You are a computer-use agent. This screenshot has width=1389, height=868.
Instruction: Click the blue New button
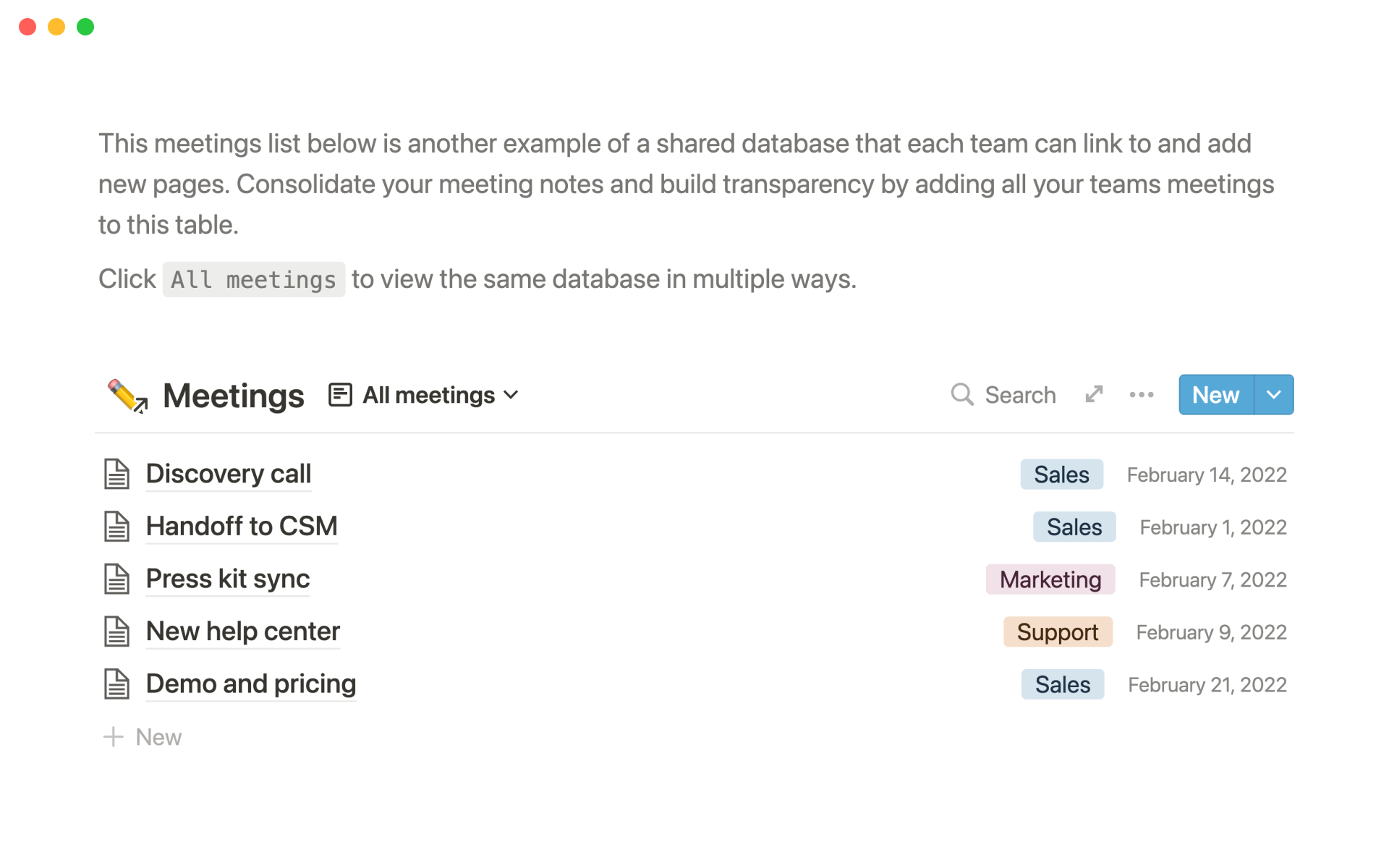pos(1215,395)
